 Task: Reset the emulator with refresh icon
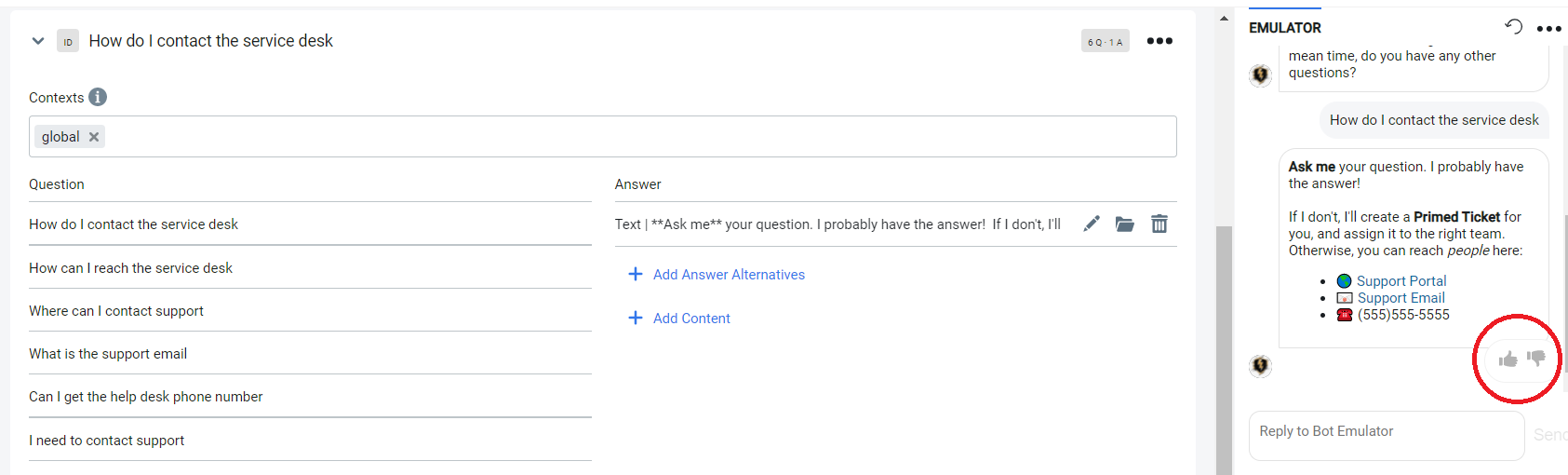(x=1514, y=27)
